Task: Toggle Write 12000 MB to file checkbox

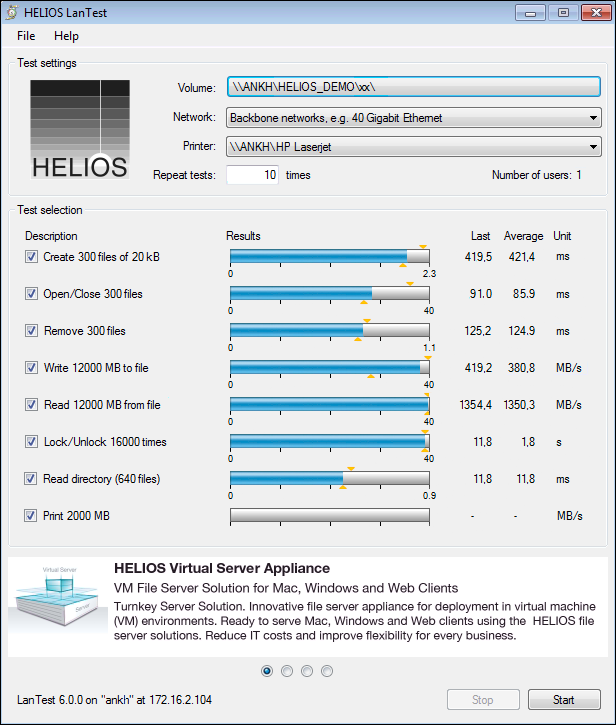Action: 31,368
